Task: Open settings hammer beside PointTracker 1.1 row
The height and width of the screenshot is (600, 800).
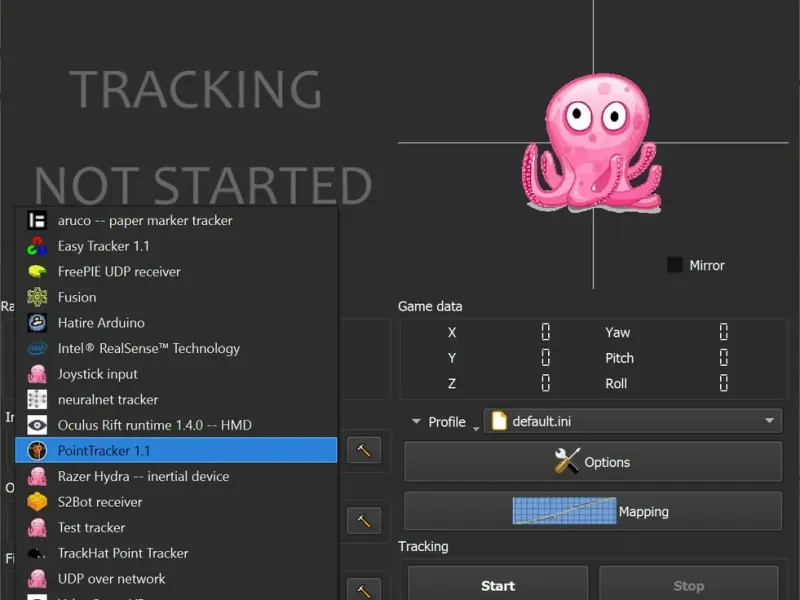Action: [x=364, y=450]
